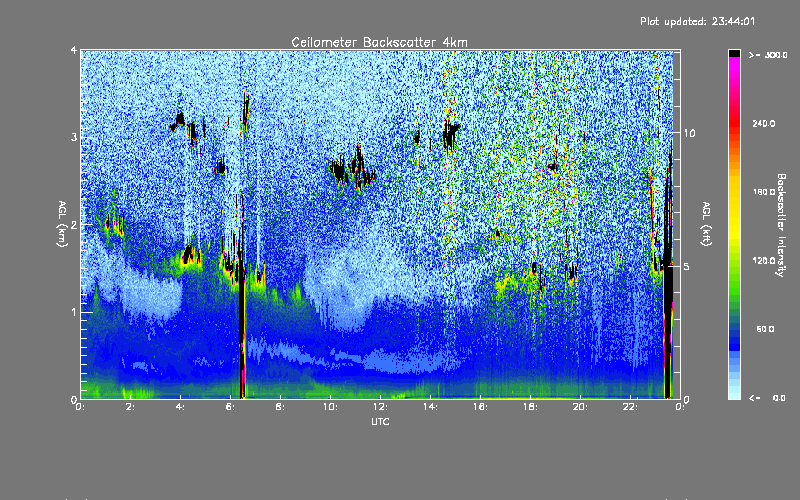Click the "120.0" colorbar tick label
Screen dimensions: 800x500
click(x=764, y=260)
